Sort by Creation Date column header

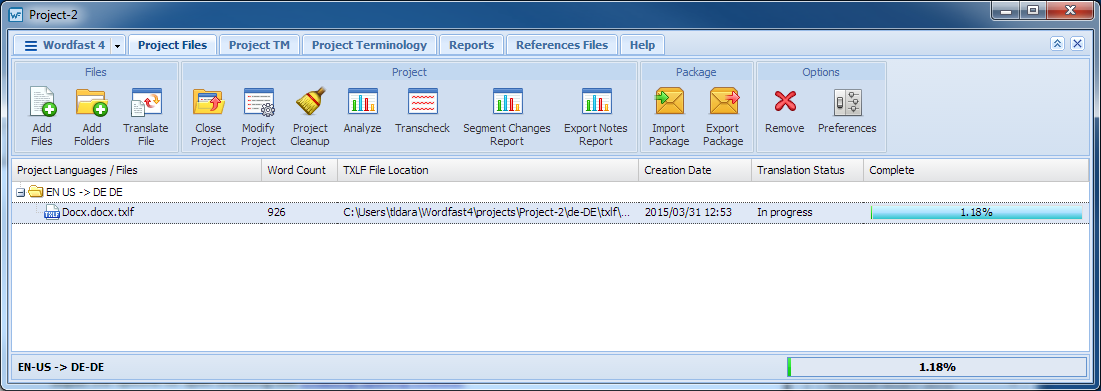(x=695, y=170)
